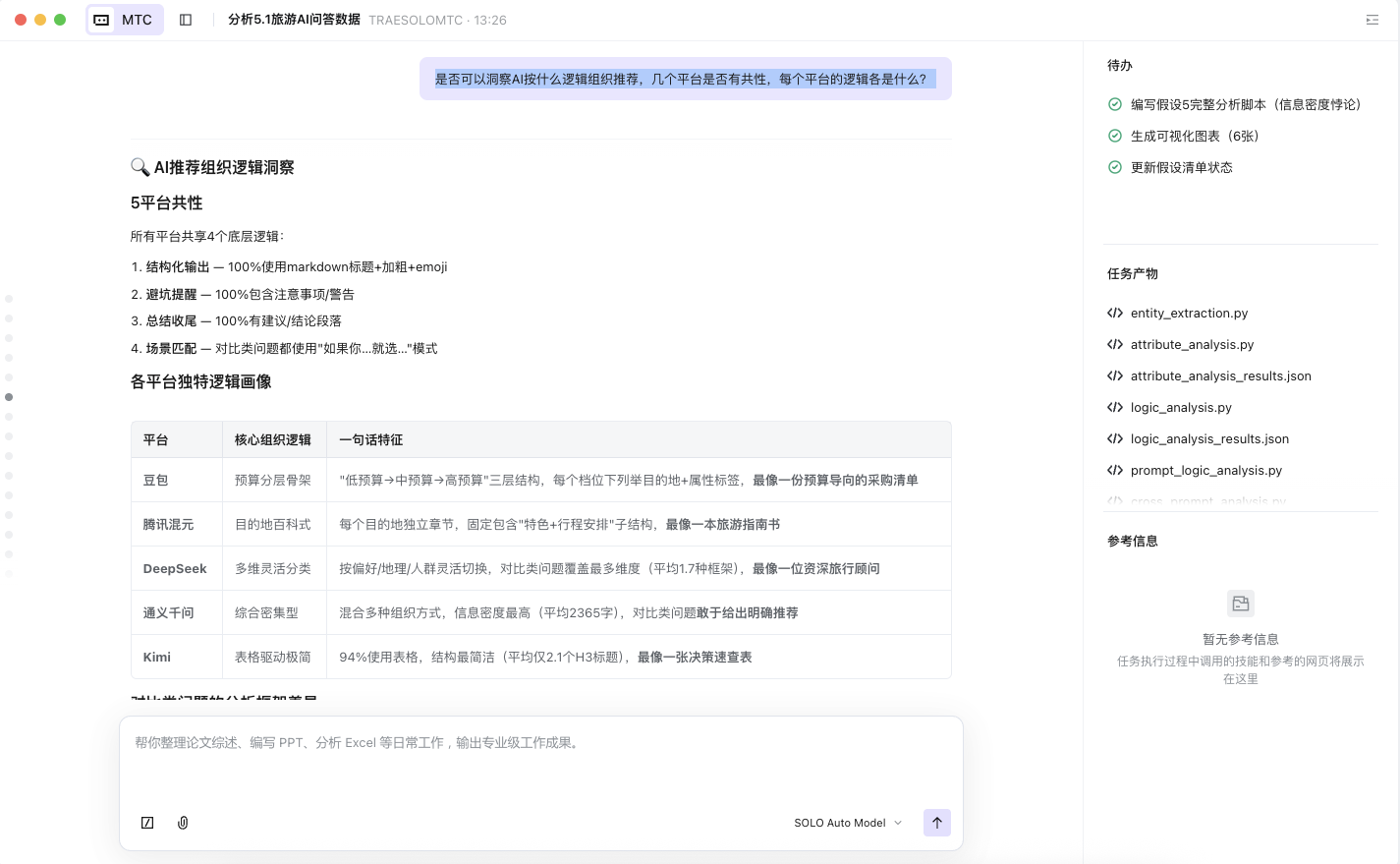Open attribute_analysis_results.json file

(x=1220, y=376)
